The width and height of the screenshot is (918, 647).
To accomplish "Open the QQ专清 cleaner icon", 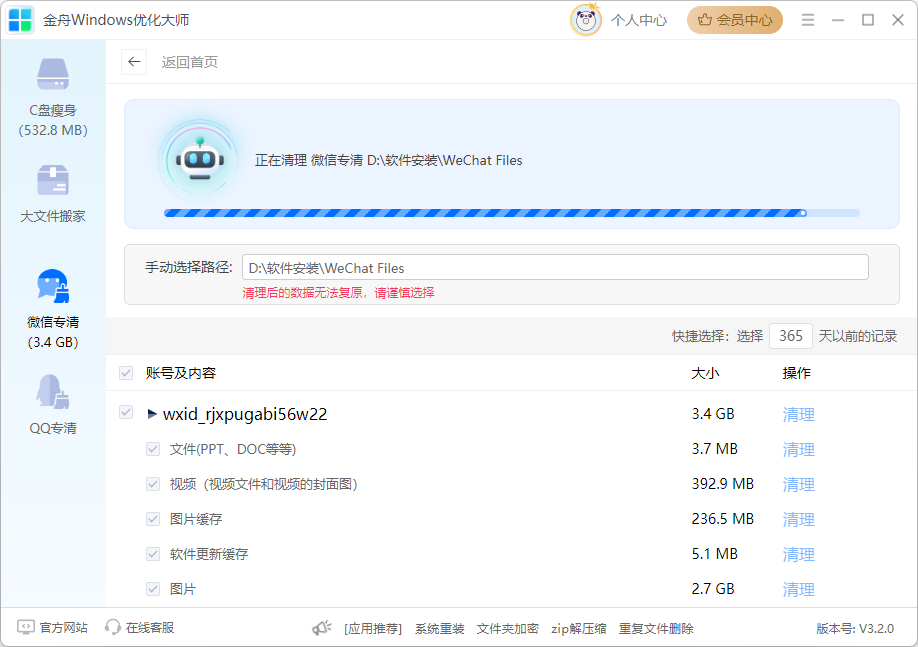I will click(x=53, y=391).
